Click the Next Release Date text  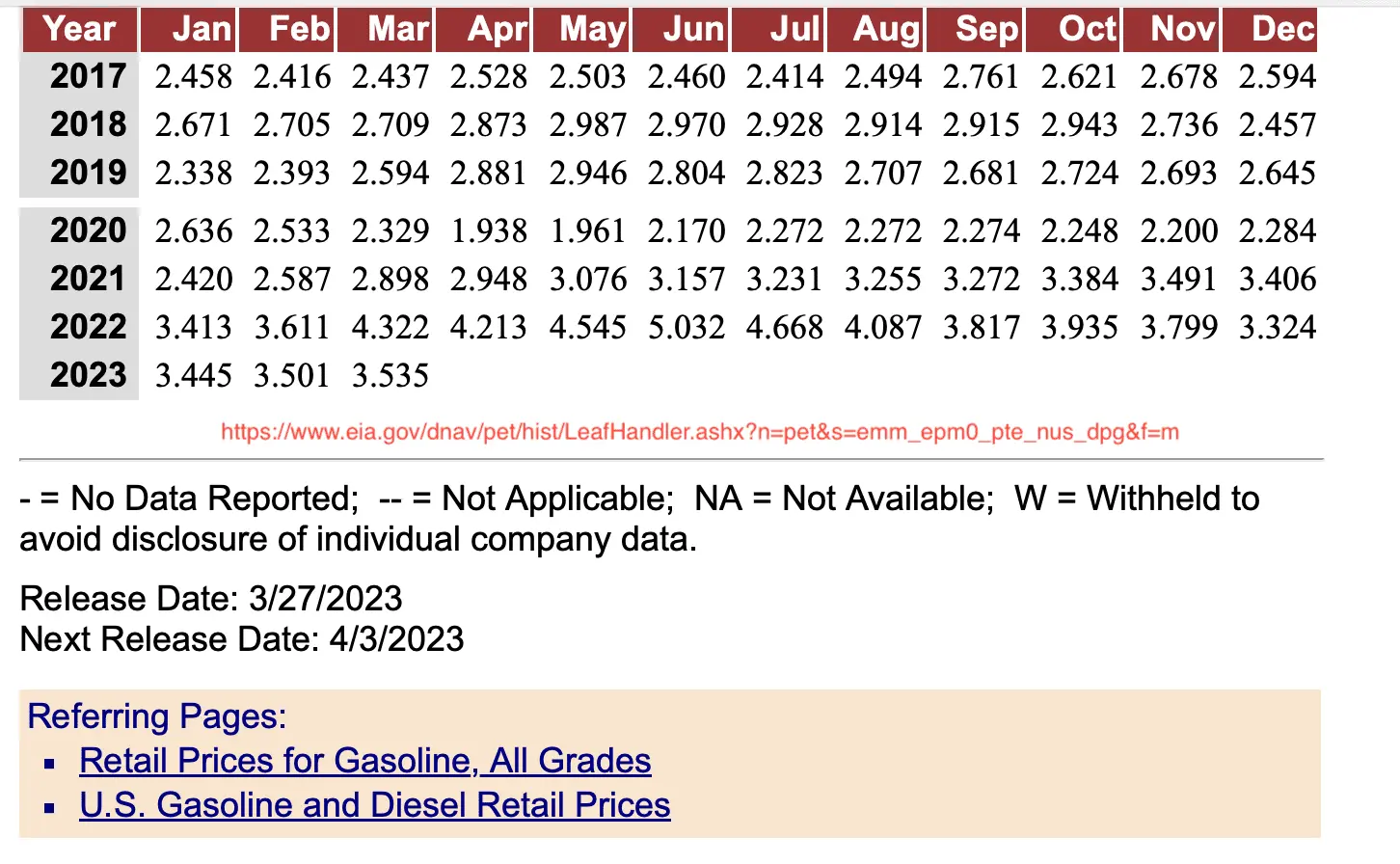tap(241, 639)
